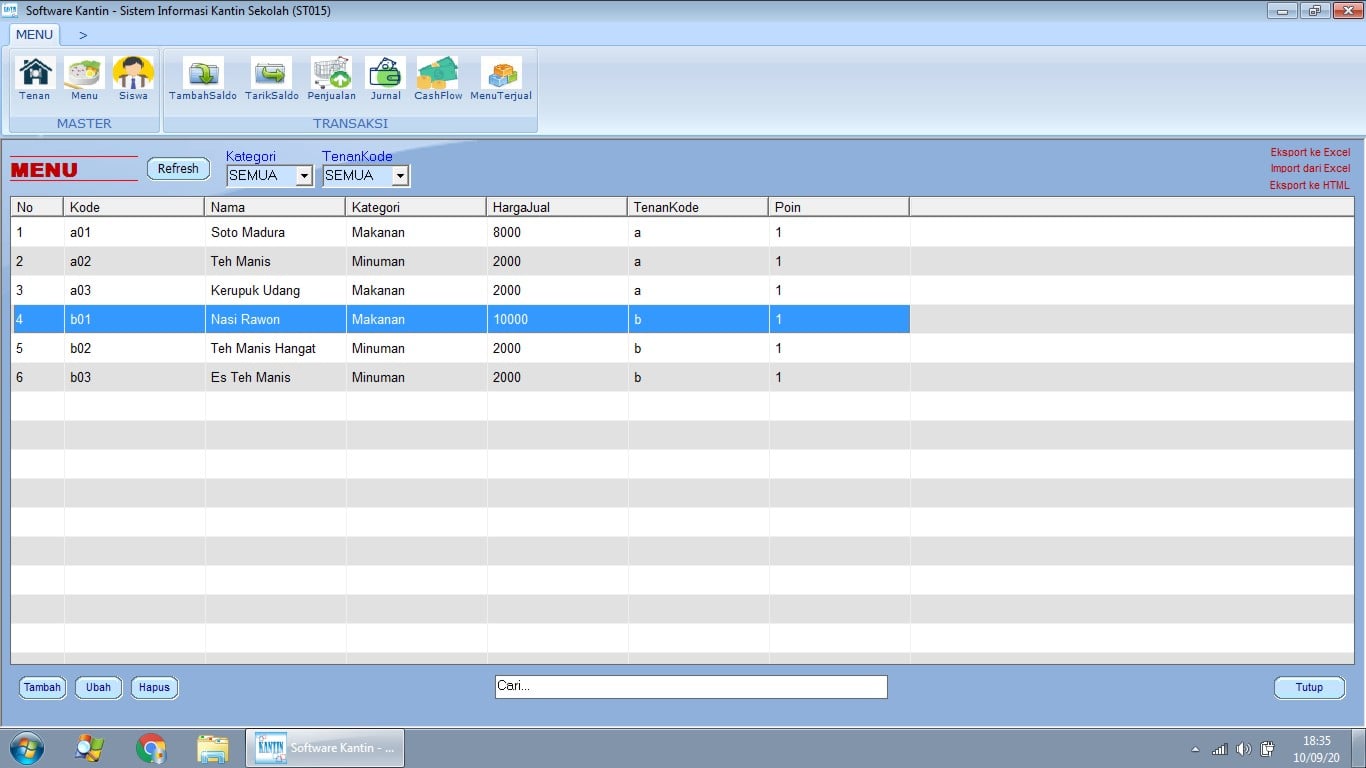
Task: Click the Eksport ke HTML link
Action: click(1309, 185)
